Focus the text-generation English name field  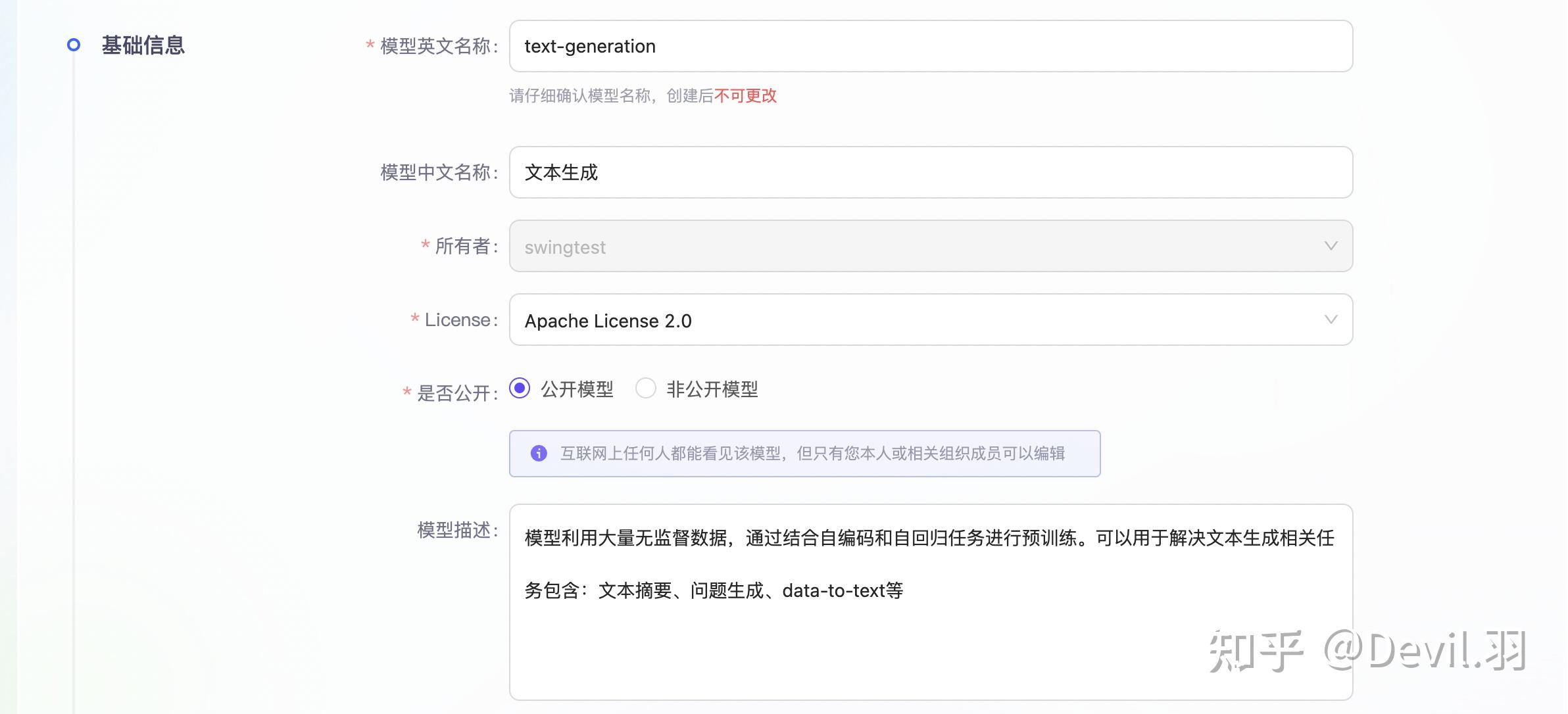point(930,46)
